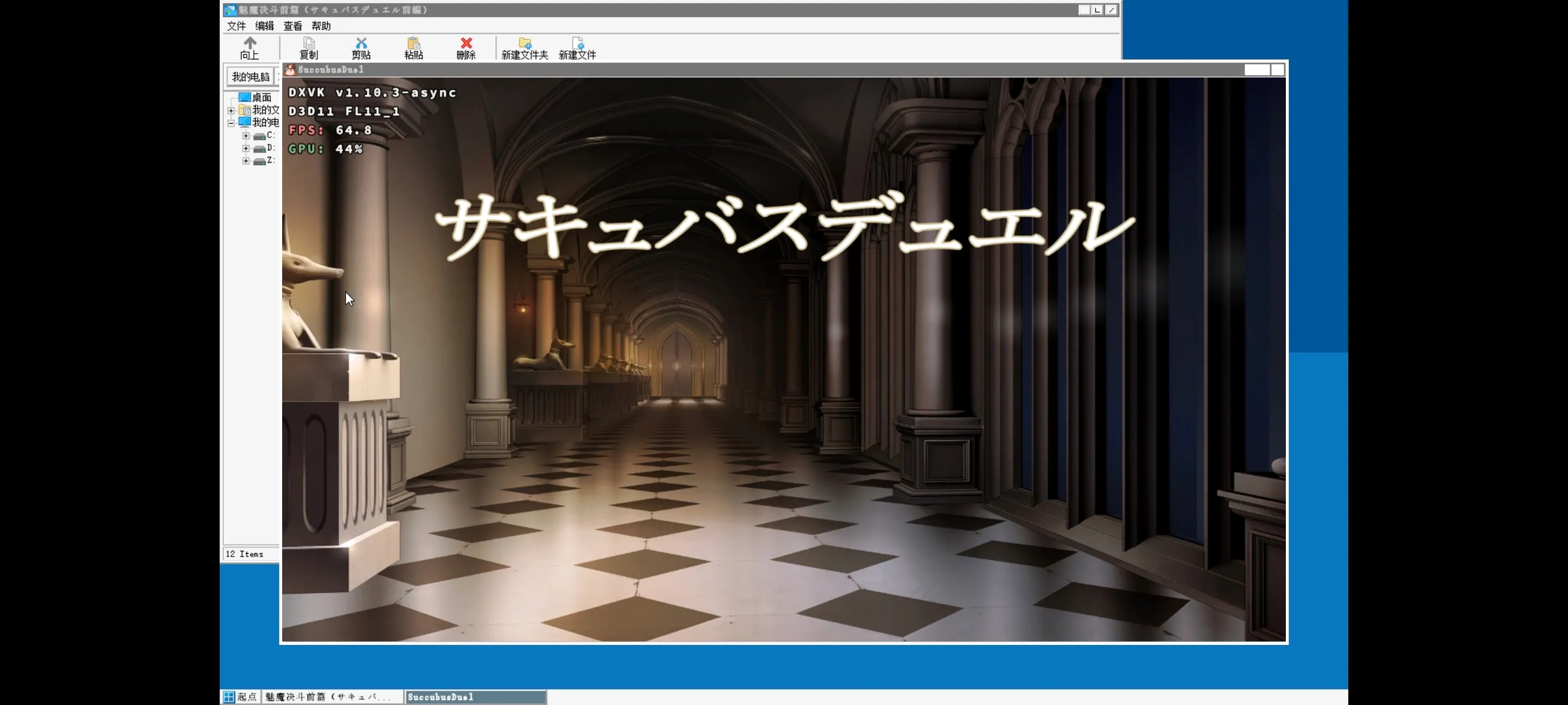Open the 文件 menu
This screenshot has width=1568, height=705.
point(236,25)
